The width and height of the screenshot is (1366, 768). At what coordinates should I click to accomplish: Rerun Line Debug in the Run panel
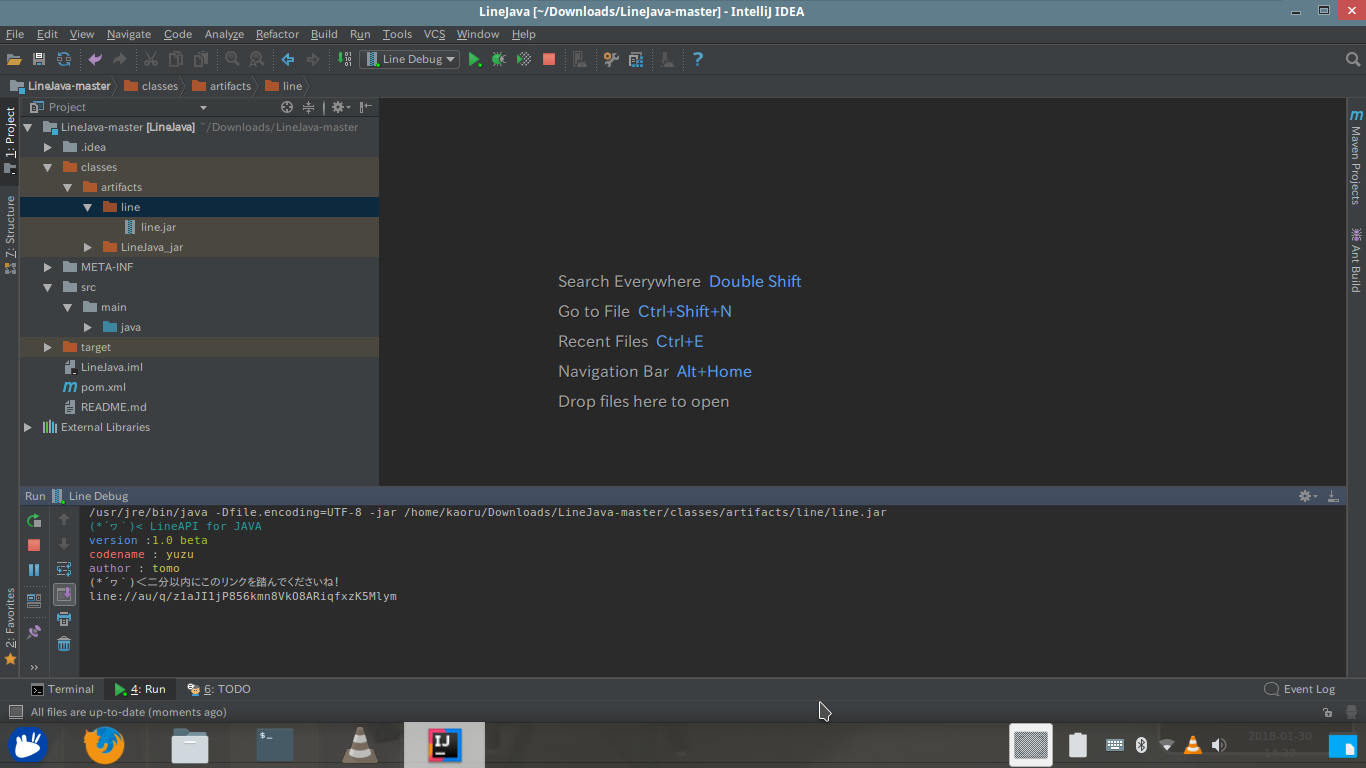click(34, 520)
